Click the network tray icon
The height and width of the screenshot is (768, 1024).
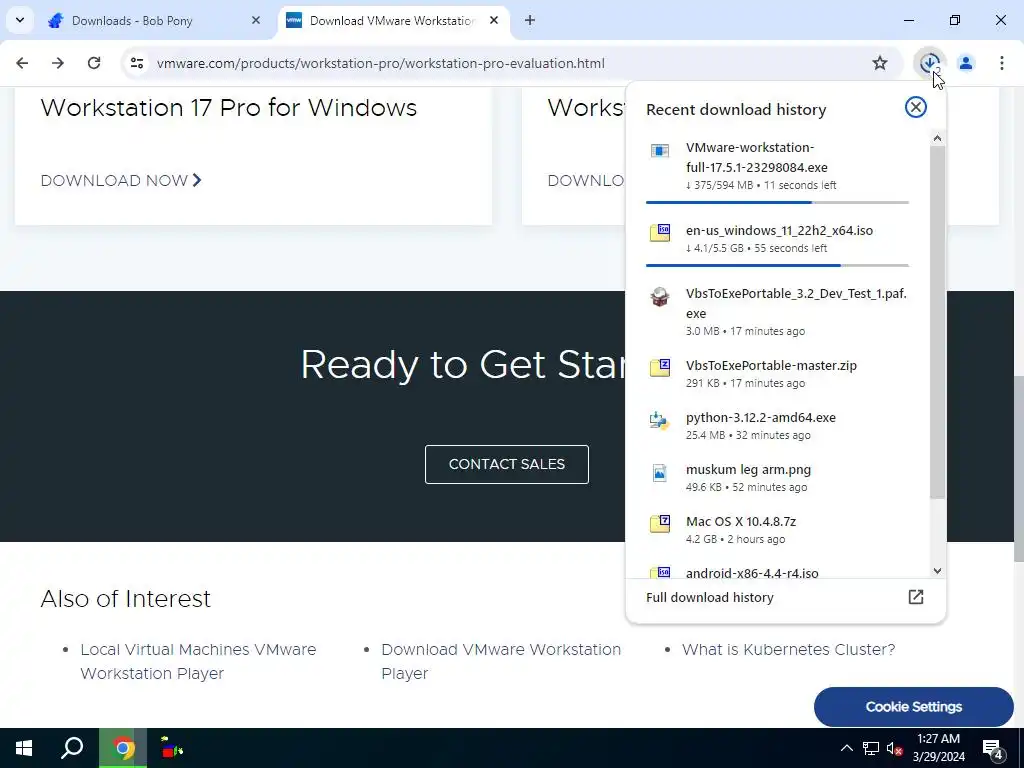[x=871, y=748]
